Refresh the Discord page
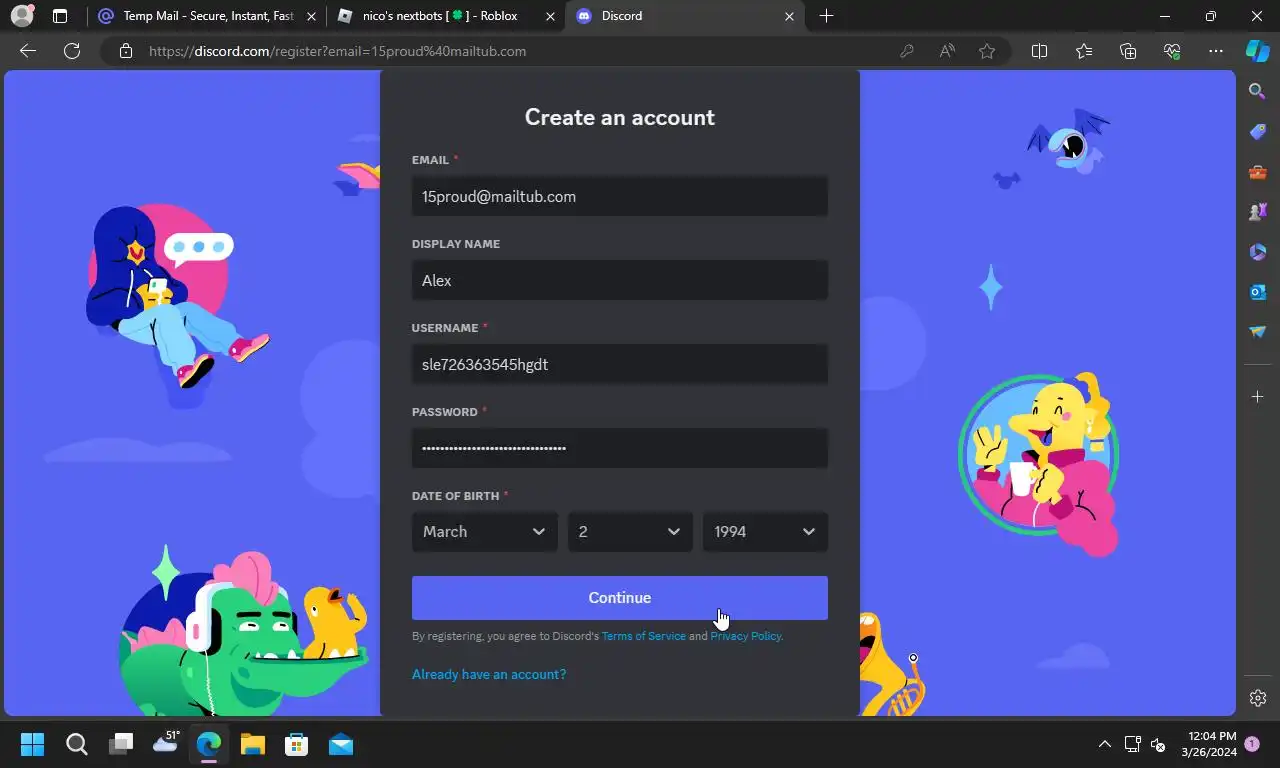The height and width of the screenshot is (768, 1280). tap(72, 51)
